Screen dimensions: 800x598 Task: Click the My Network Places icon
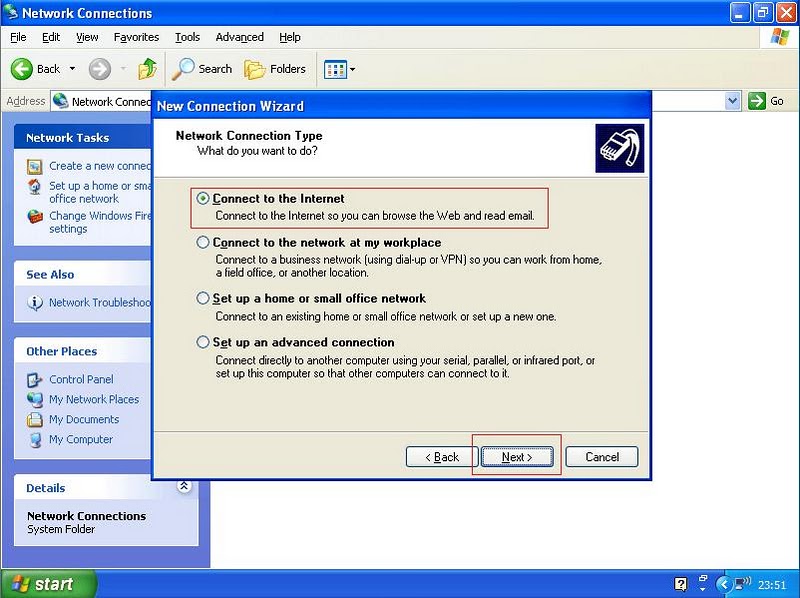[35, 400]
